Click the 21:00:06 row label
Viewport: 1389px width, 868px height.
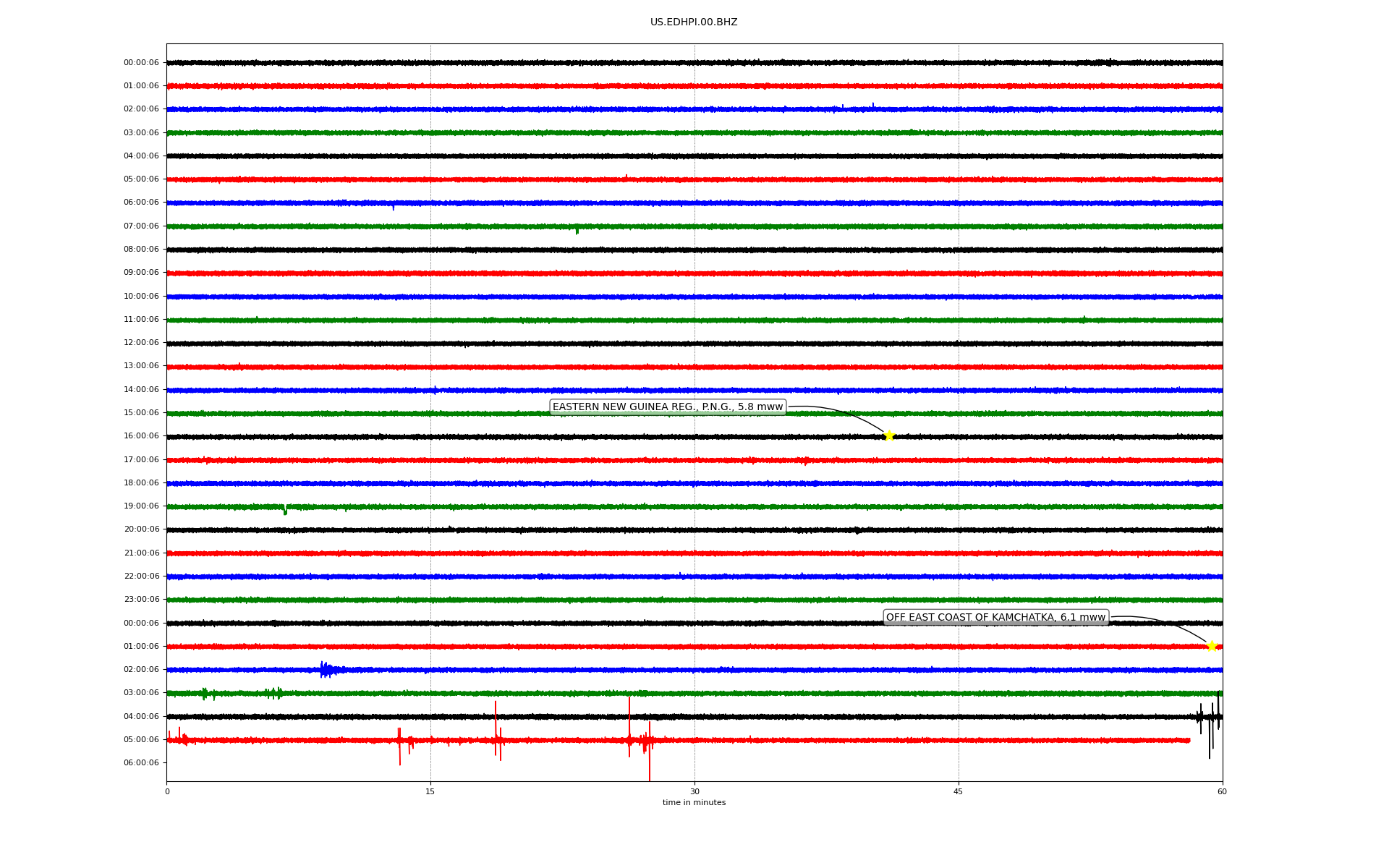click(x=141, y=553)
